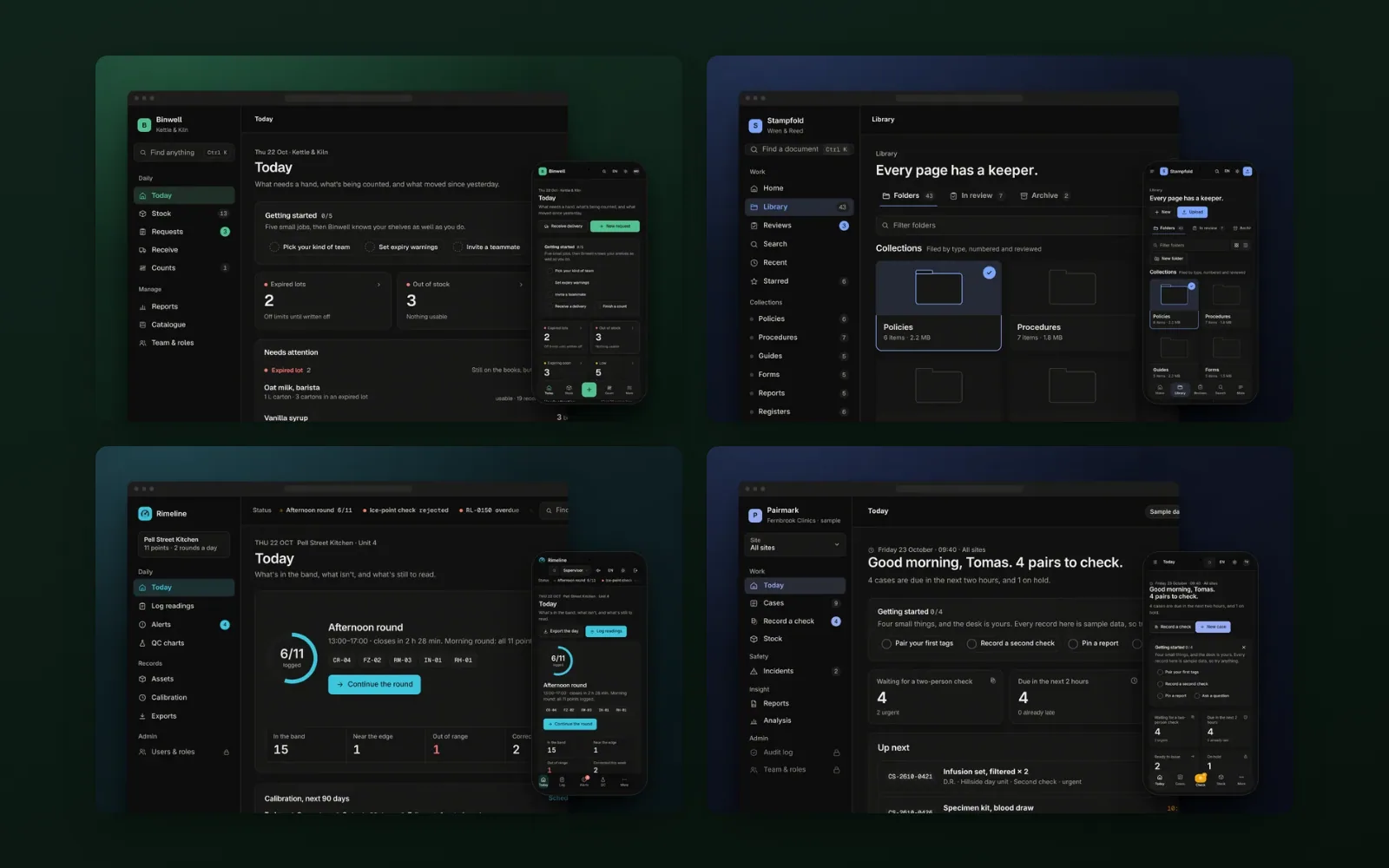
Task: Tap the grid view icon in Stampfold phone
Action: [x=1236, y=246]
